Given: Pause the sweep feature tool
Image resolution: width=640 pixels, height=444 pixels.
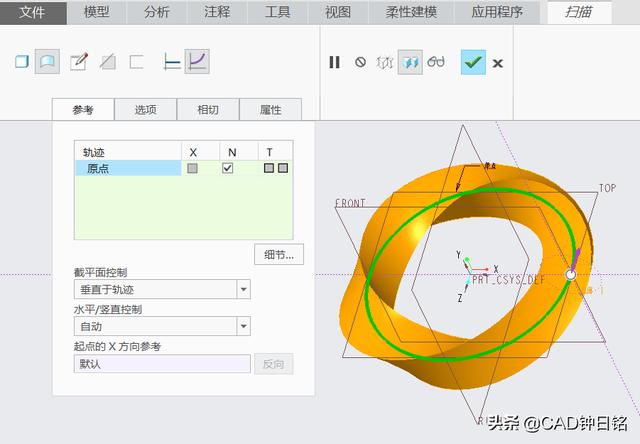Looking at the screenshot, I should tap(334, 62).
